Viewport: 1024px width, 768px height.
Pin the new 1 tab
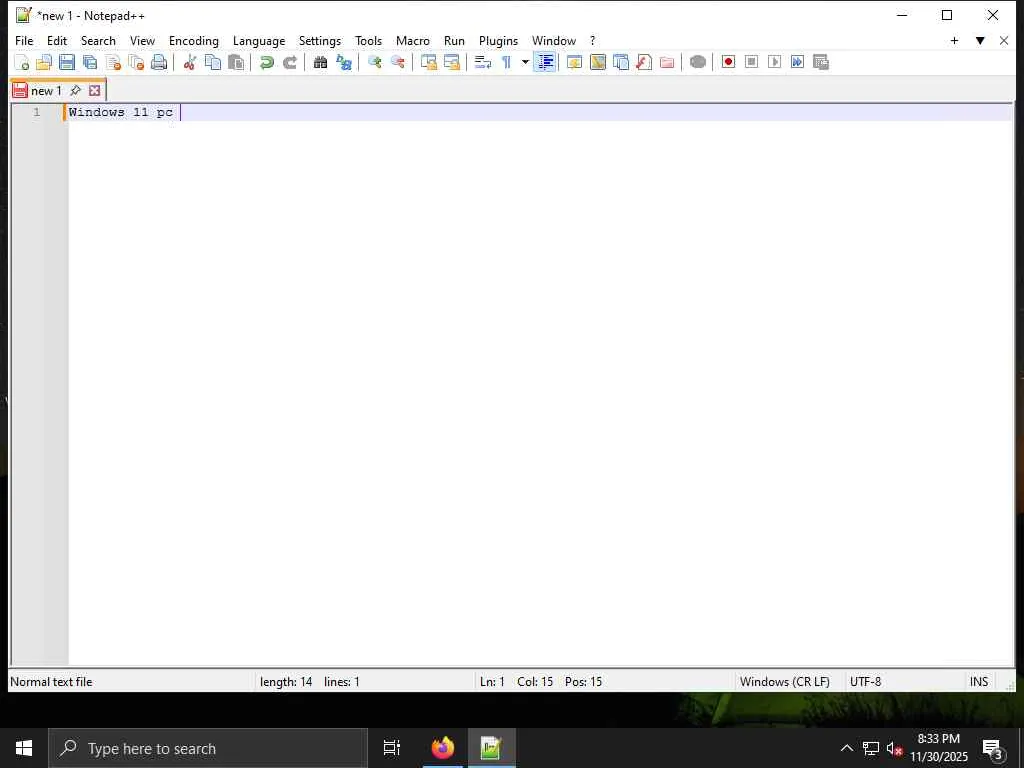point(76,90)
